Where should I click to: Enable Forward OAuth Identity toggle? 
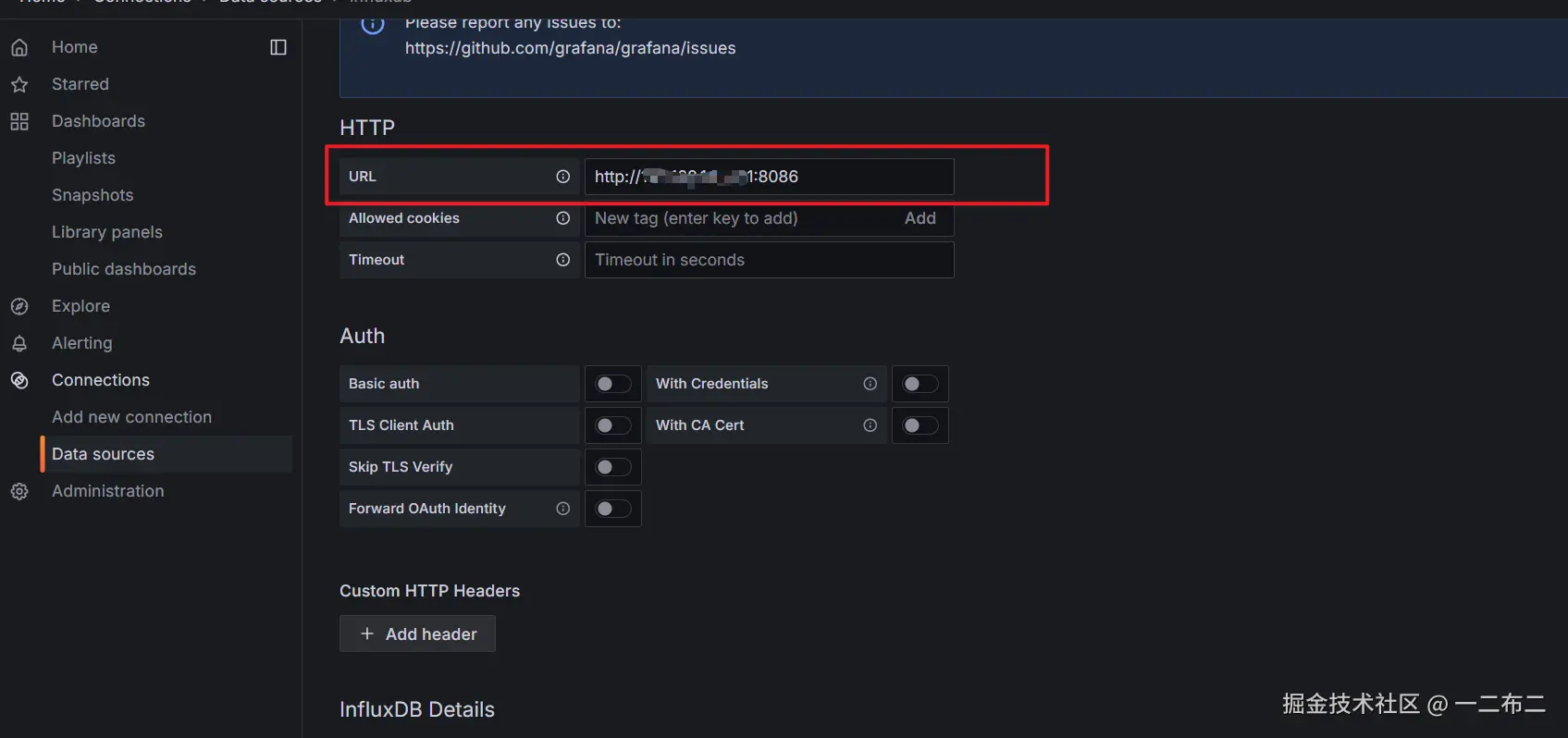tap(612, 509)
